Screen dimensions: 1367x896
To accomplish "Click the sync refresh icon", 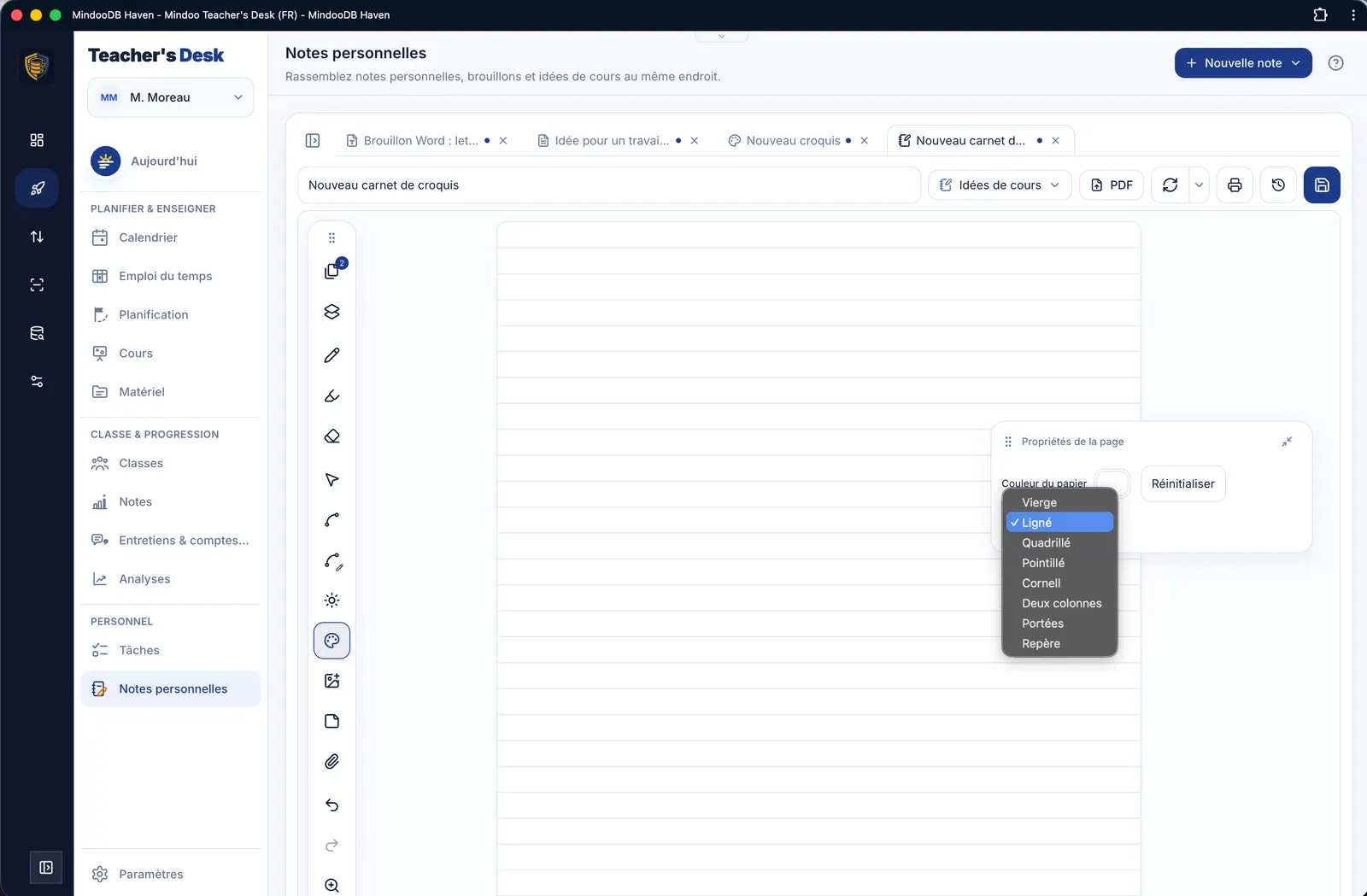I will [x=1170, y=185].
